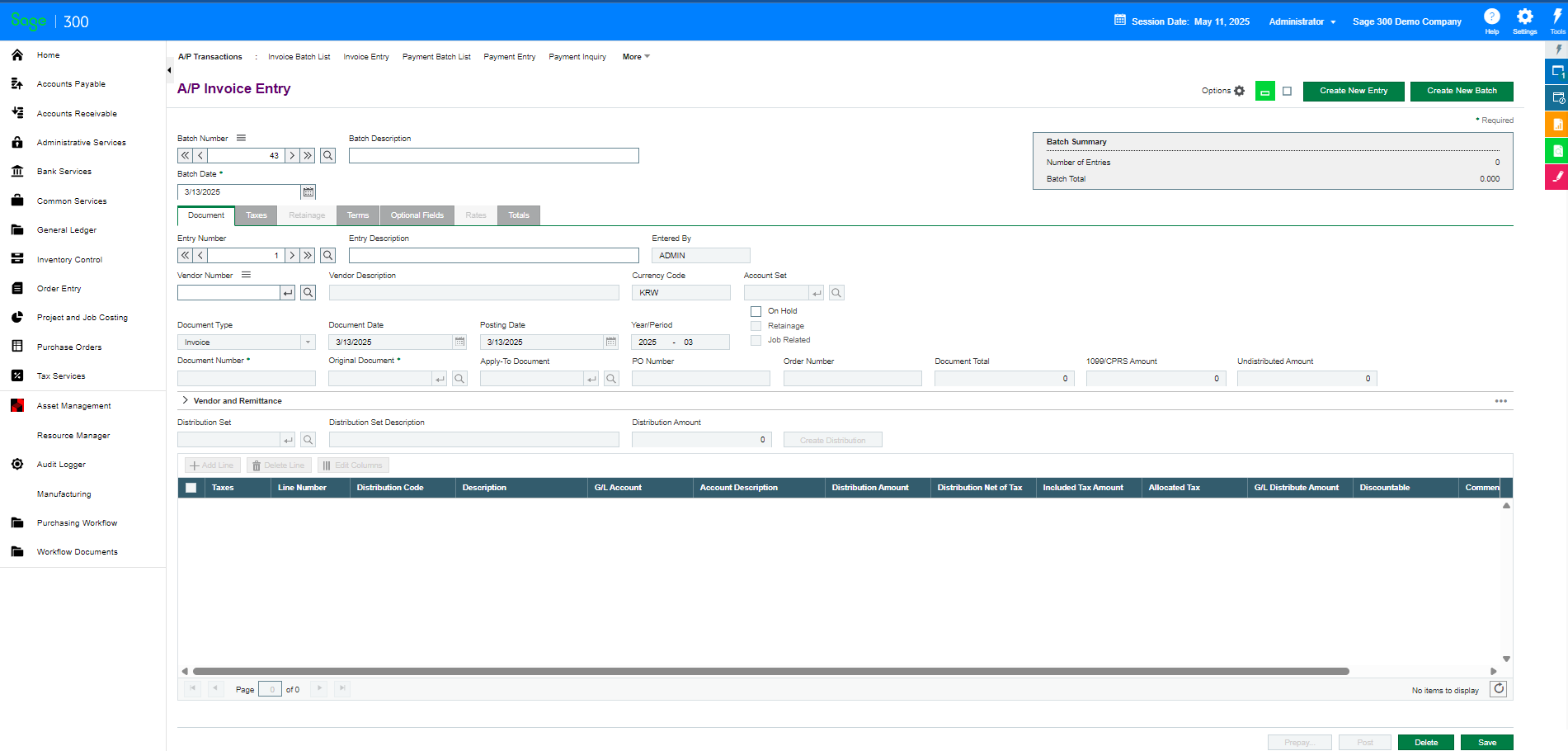Go to next batch number

pos(292,155)
